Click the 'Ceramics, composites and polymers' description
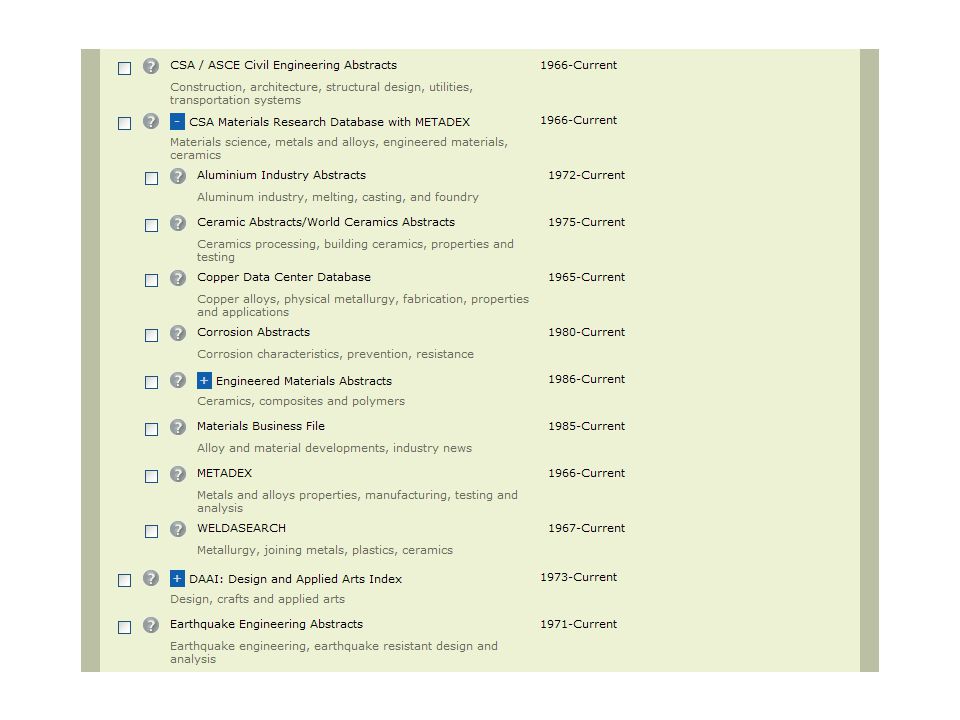 click(301, 401)
